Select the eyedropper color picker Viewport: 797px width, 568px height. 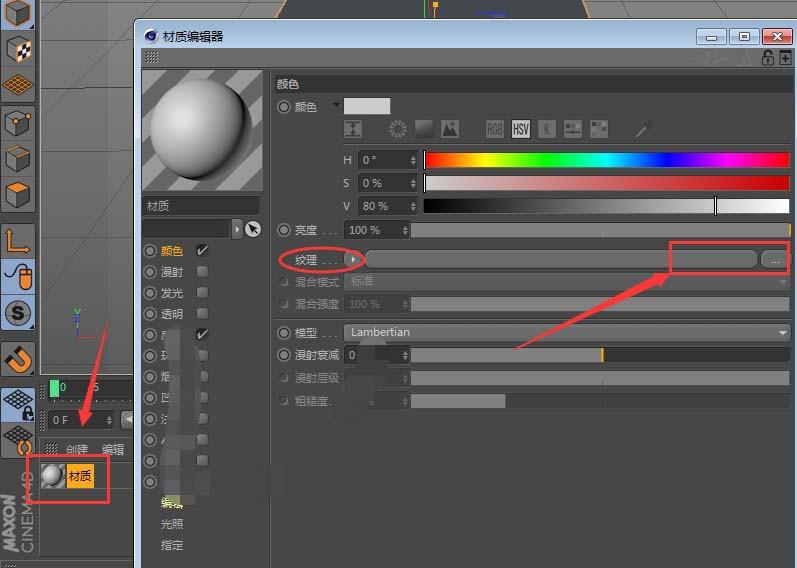click(x=643, y=129)
